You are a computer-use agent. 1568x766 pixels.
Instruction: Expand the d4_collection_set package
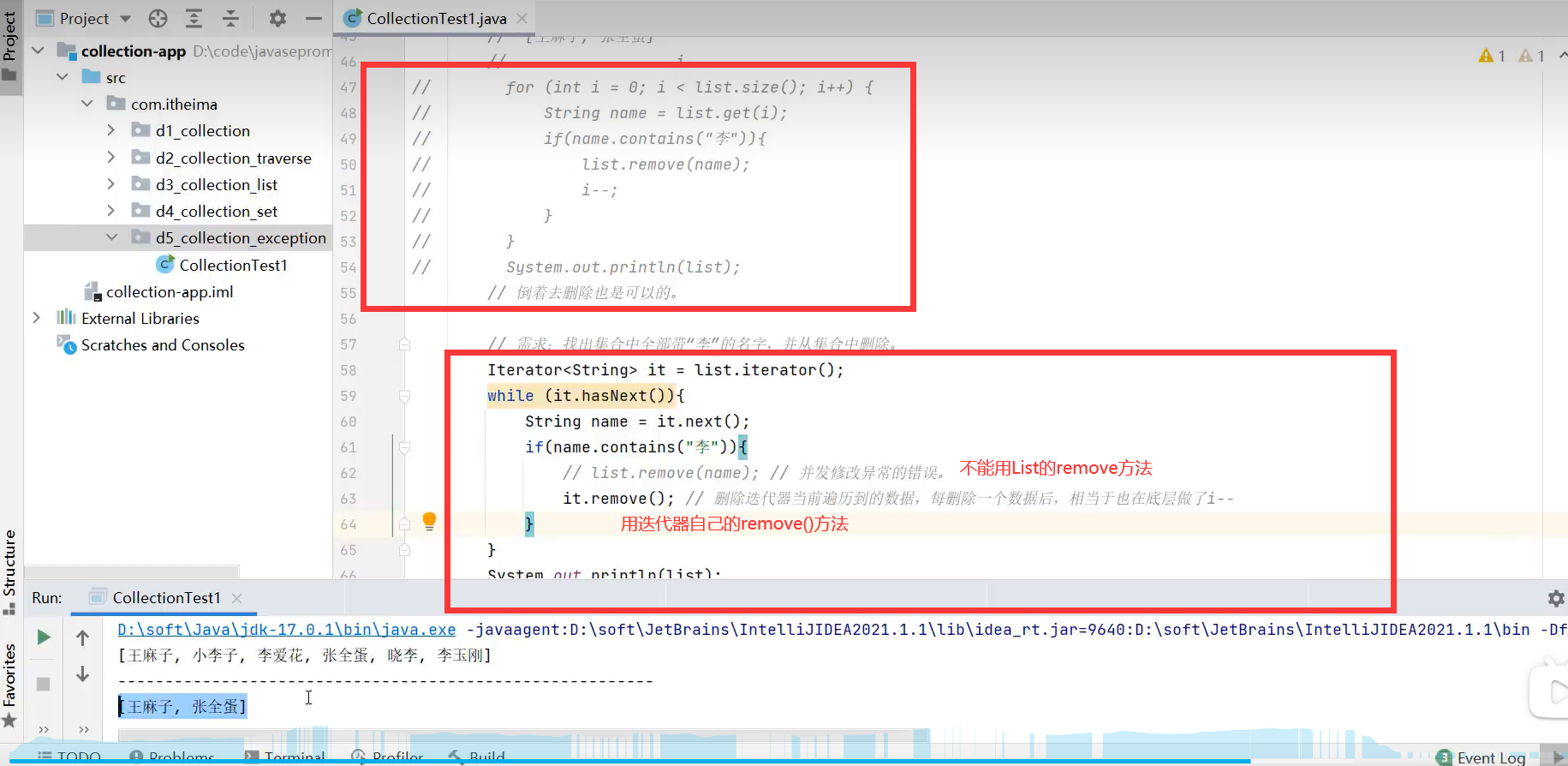point(111,211)
